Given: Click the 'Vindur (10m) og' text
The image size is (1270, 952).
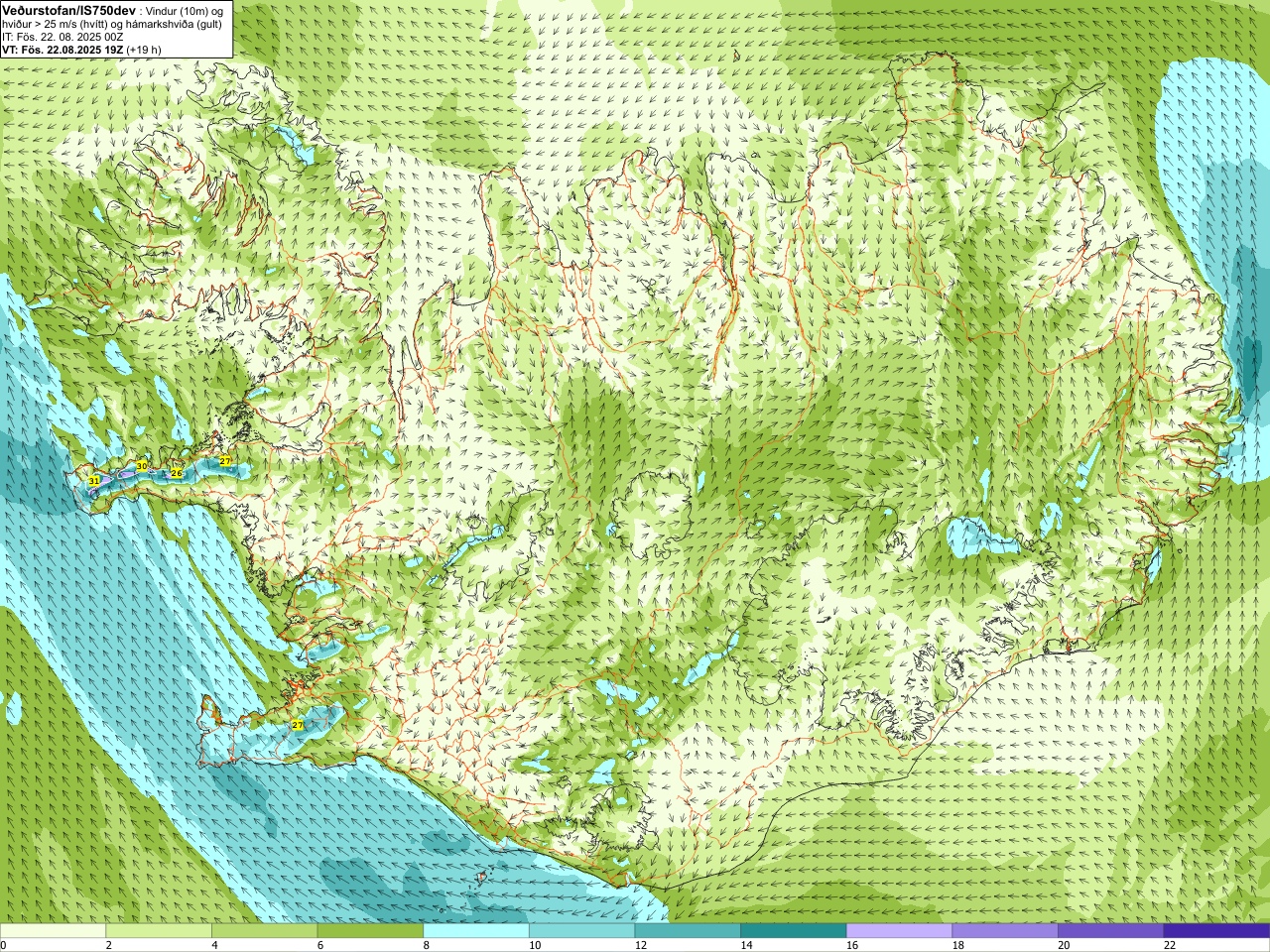Looking at the screenshot, I should (185, 10).
